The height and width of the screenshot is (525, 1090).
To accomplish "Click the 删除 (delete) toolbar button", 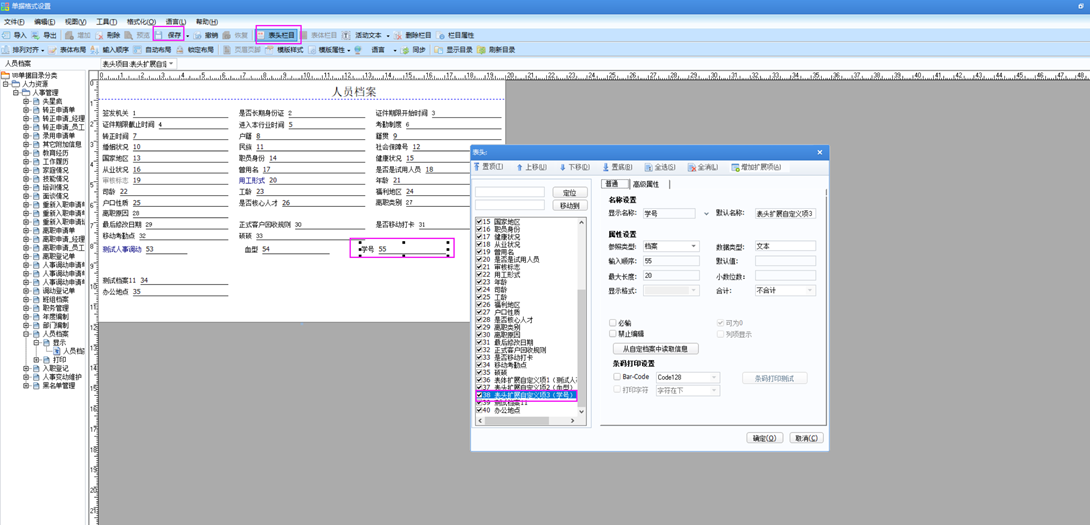I will pyautogui.click(x=108, y=35).
